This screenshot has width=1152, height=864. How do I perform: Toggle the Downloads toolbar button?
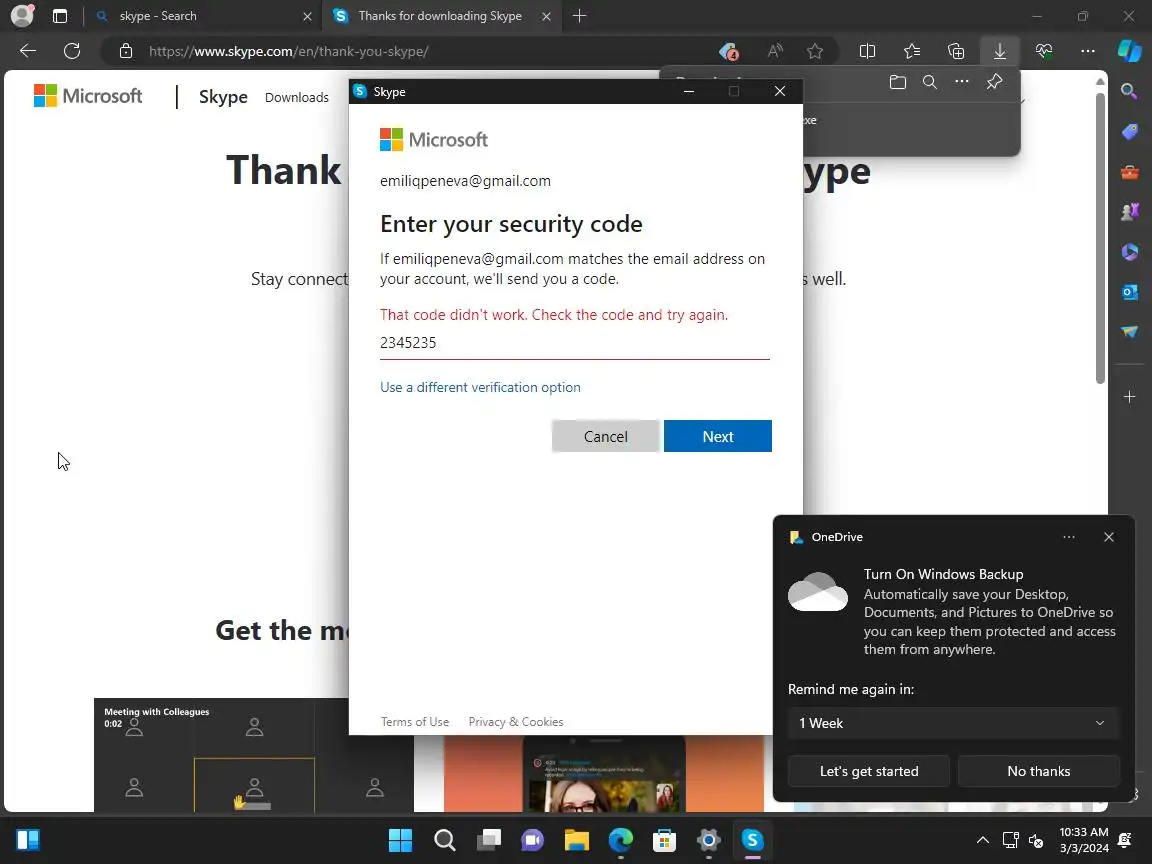click(1000, 51)
